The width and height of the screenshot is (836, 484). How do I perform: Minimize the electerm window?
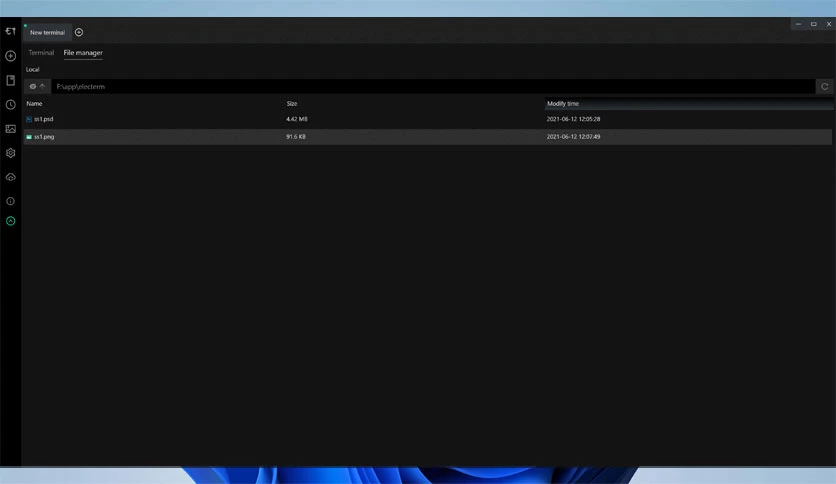click(x=798, y=24)
